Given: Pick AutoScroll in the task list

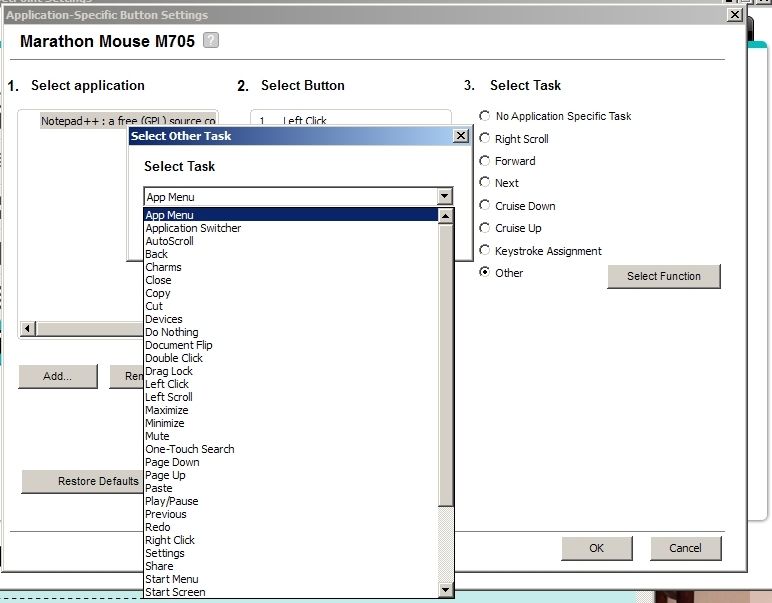Looking at the screenshot, I should coord(290,241).
